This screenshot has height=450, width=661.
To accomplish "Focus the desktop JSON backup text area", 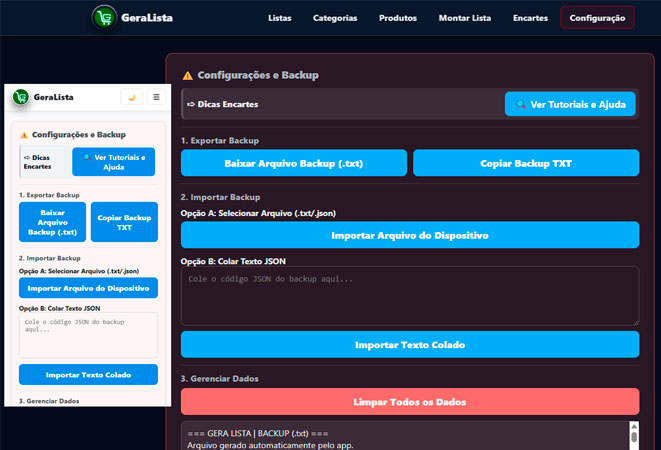I will (x=410, y=296).
